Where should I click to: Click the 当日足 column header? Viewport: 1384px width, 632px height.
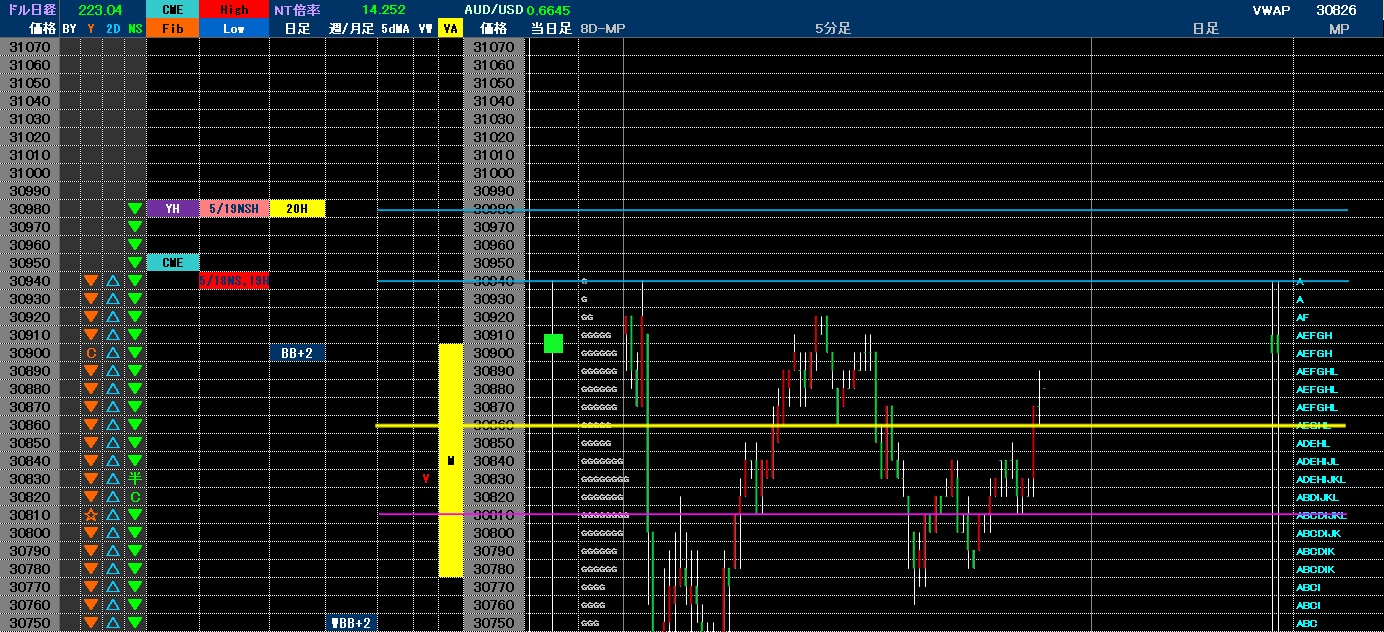point(552,28)
